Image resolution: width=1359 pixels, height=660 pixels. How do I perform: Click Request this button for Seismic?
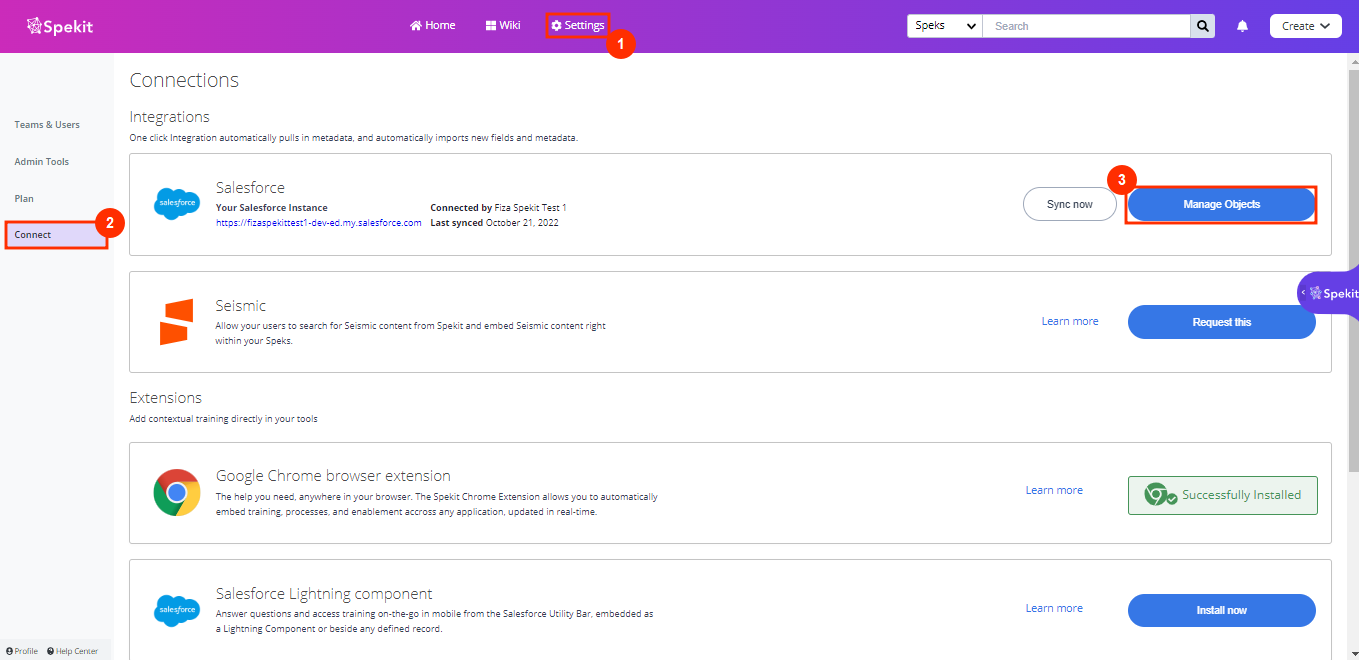coord(1222,322)
